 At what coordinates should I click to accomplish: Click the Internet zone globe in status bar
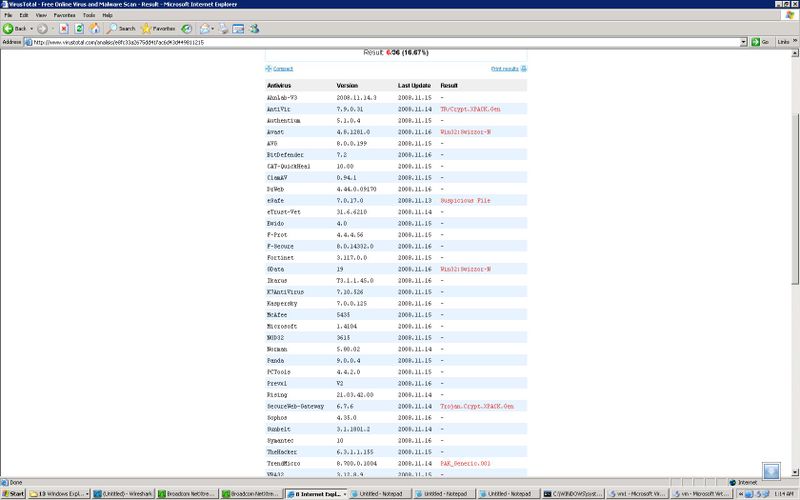[x=733, y=482]
